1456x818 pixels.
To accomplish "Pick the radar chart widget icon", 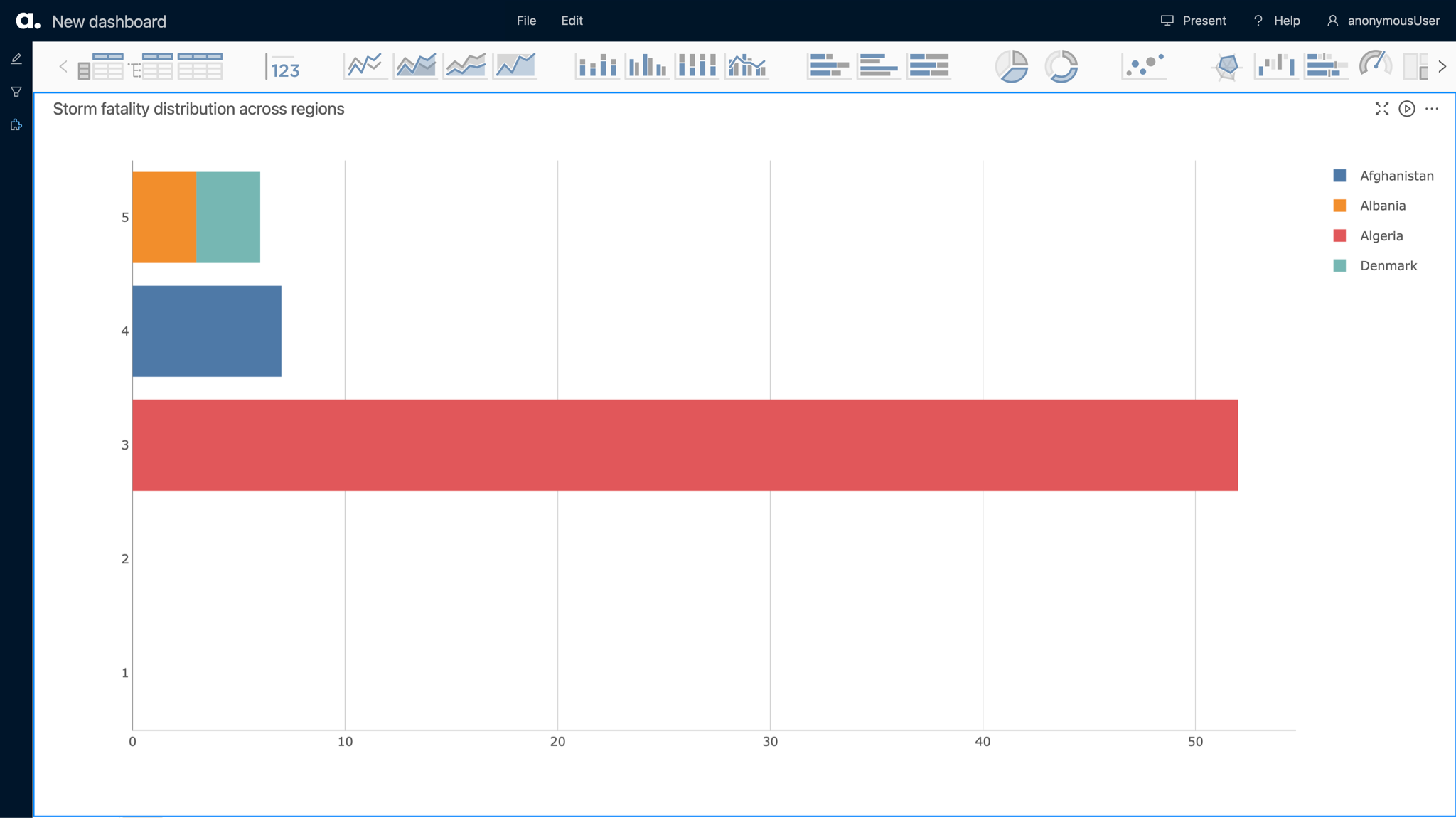I will (1227, 66).
